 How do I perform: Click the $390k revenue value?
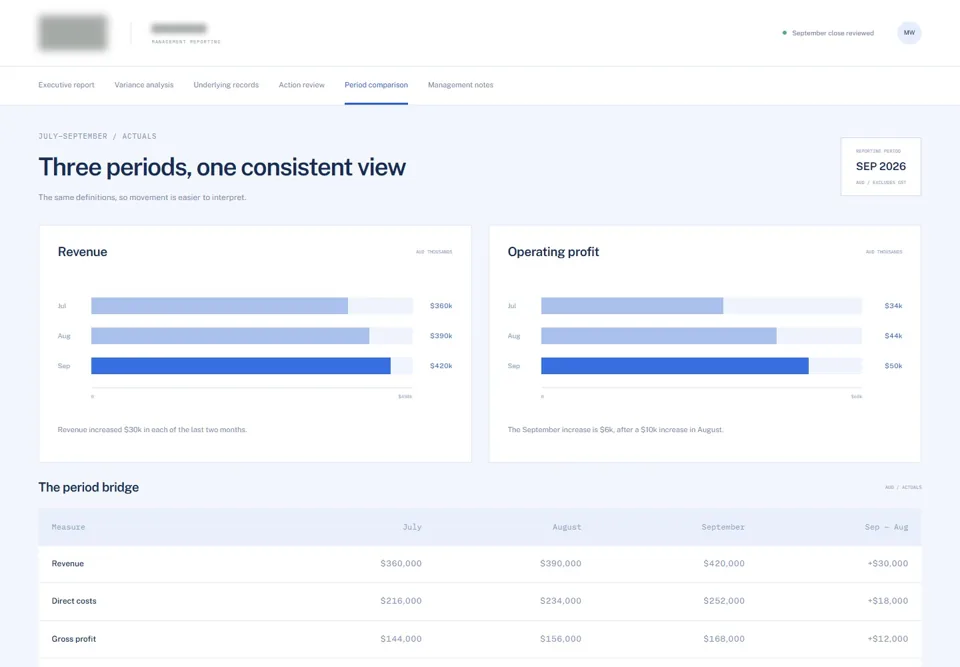pos(441,336)
